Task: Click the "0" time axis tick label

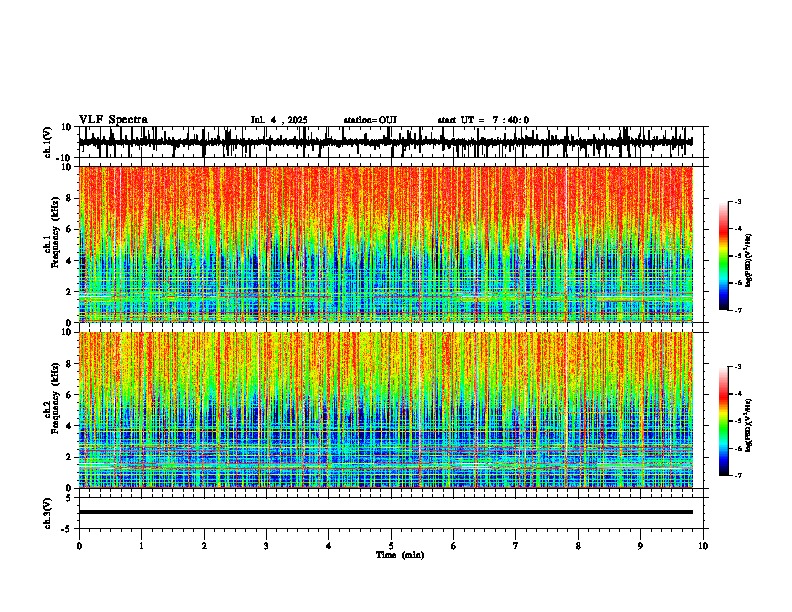Action: (79, 546)
